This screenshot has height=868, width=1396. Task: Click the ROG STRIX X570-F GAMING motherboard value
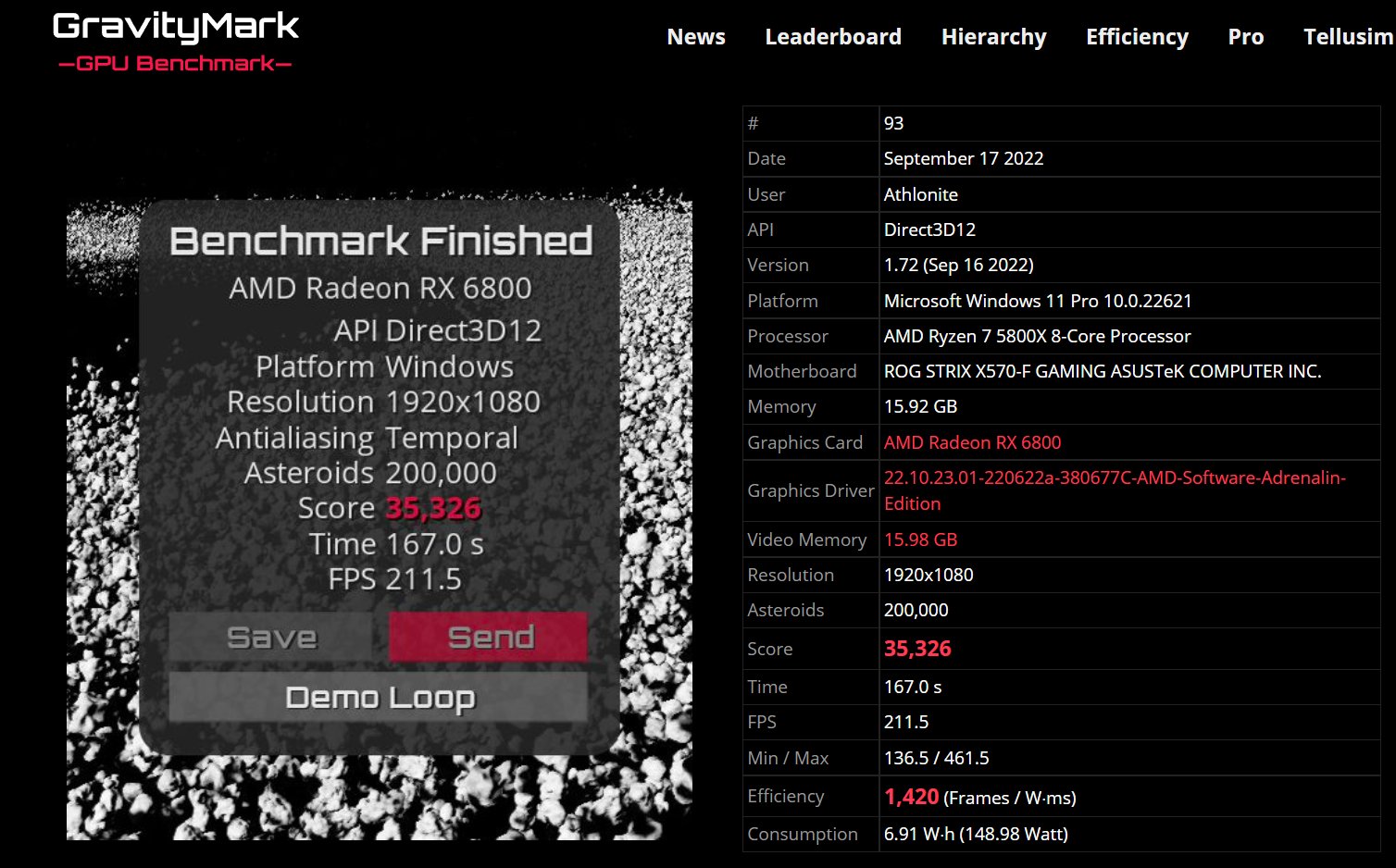click(1102, 371)
